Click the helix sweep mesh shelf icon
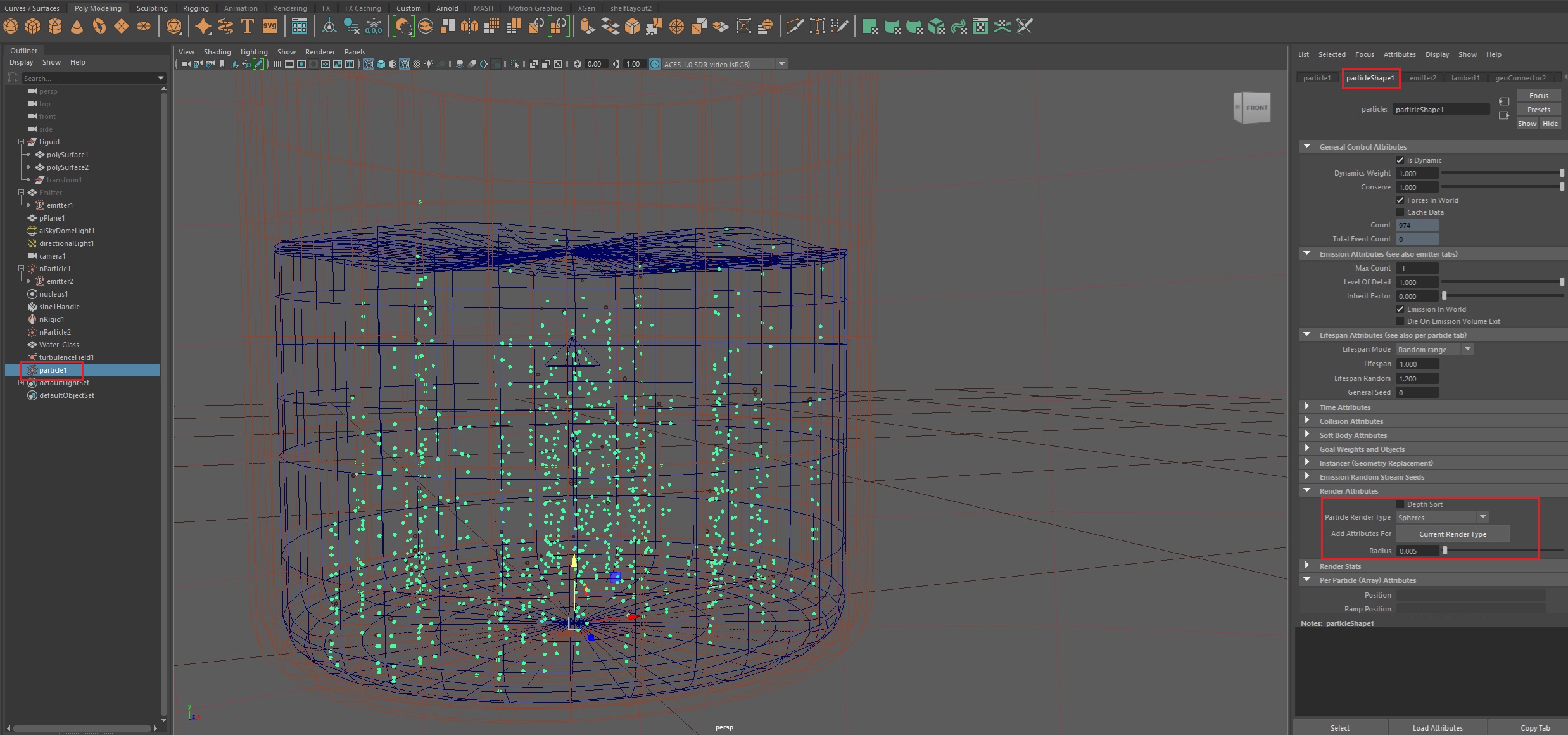 pyautogui.click(x=225, y=26)
